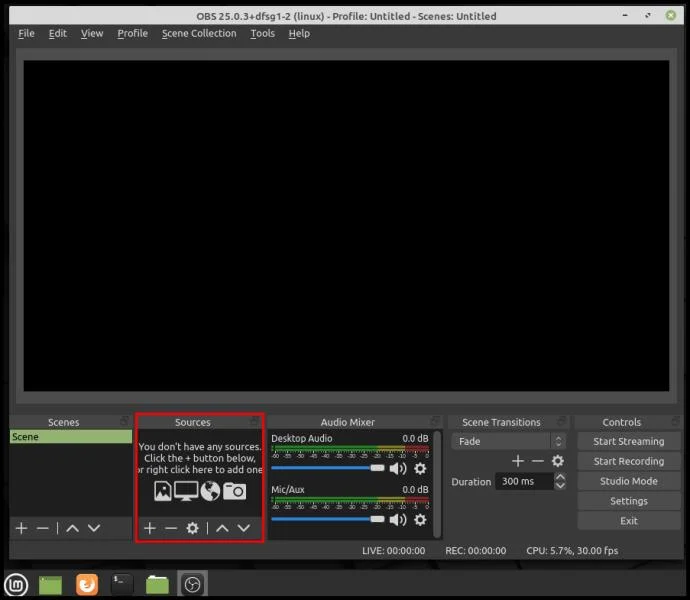Click Start Streaming
Screen dimensions: 690x600
pos(628,441)
